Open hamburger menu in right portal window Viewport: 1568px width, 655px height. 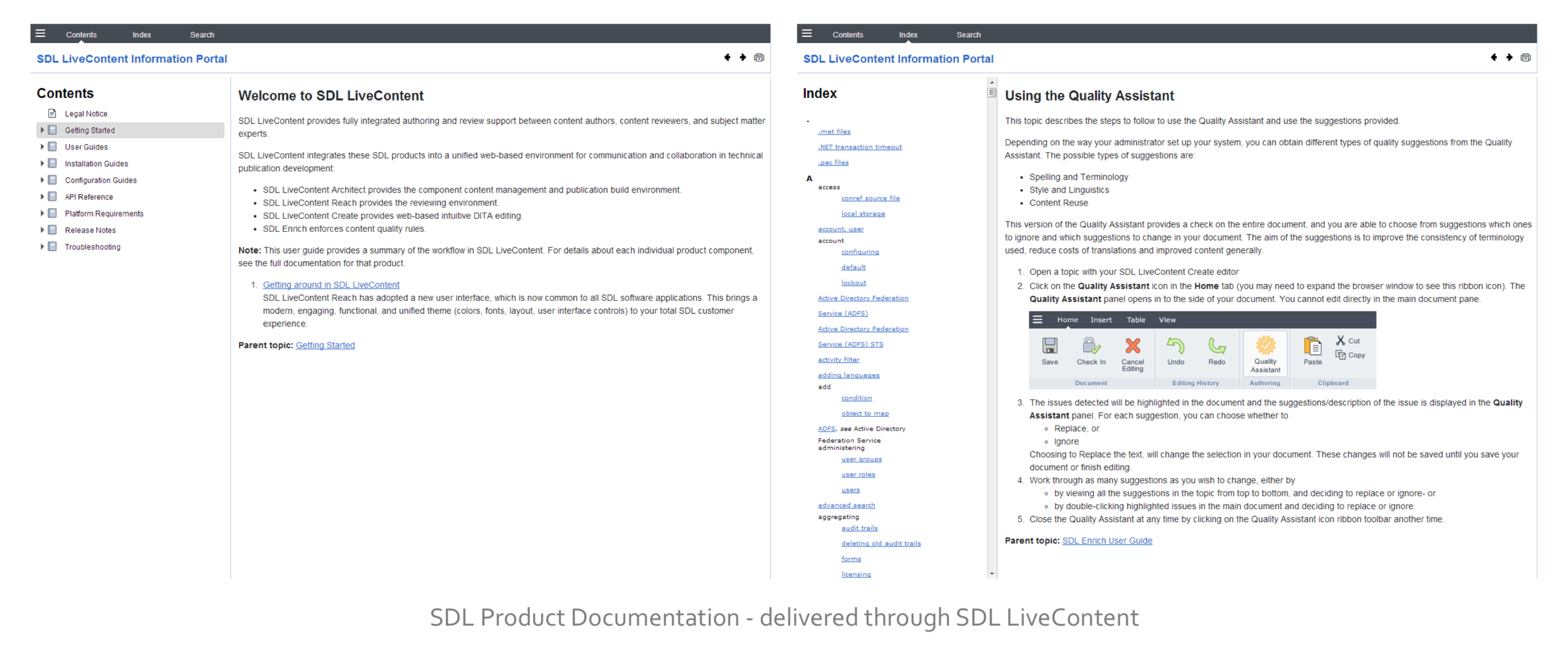point(807,34)
